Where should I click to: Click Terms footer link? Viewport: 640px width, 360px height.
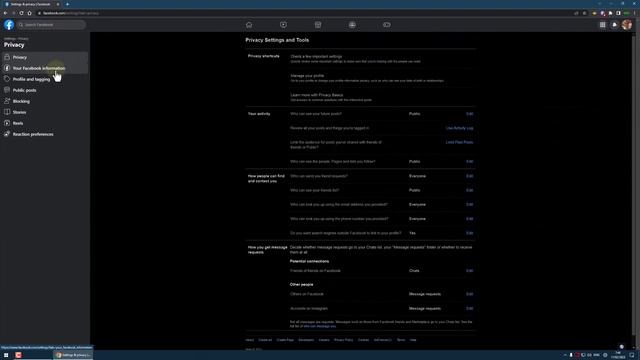pos(401,340)
